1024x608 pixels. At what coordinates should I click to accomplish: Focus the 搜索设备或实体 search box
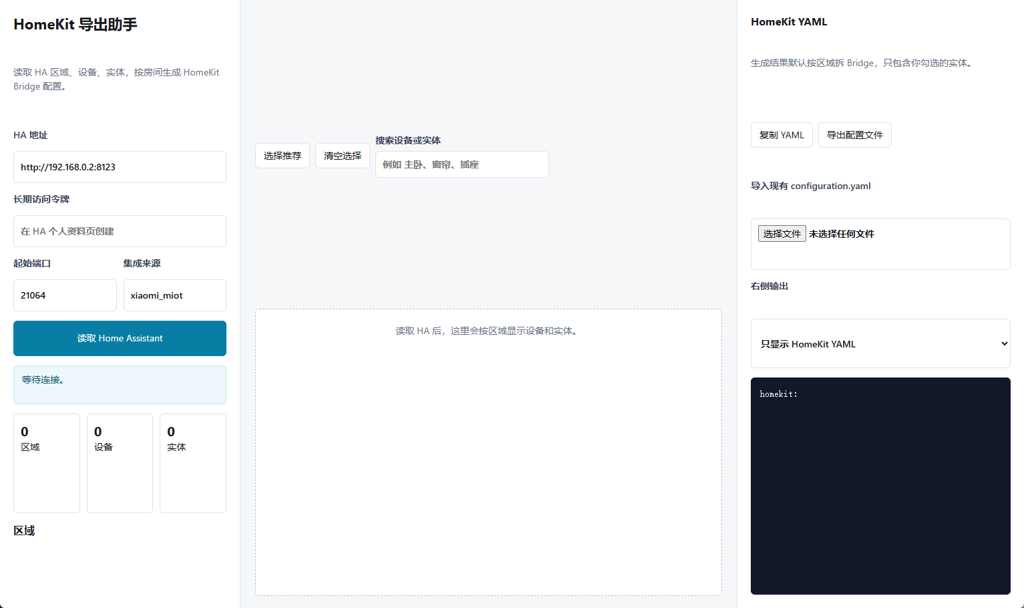[x=462, y=165]
